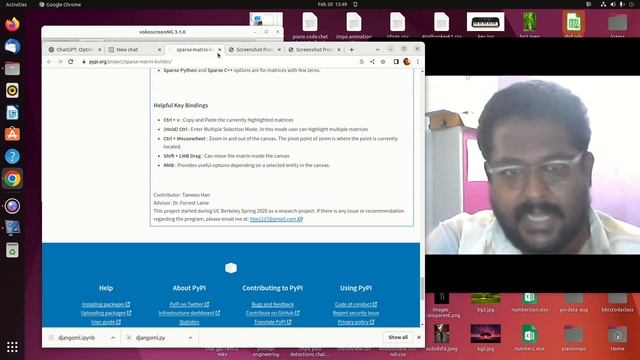The width and height of the screenshot is (640, 360).
Task: Open Chrome profile avatar
Action: point(407,62)
